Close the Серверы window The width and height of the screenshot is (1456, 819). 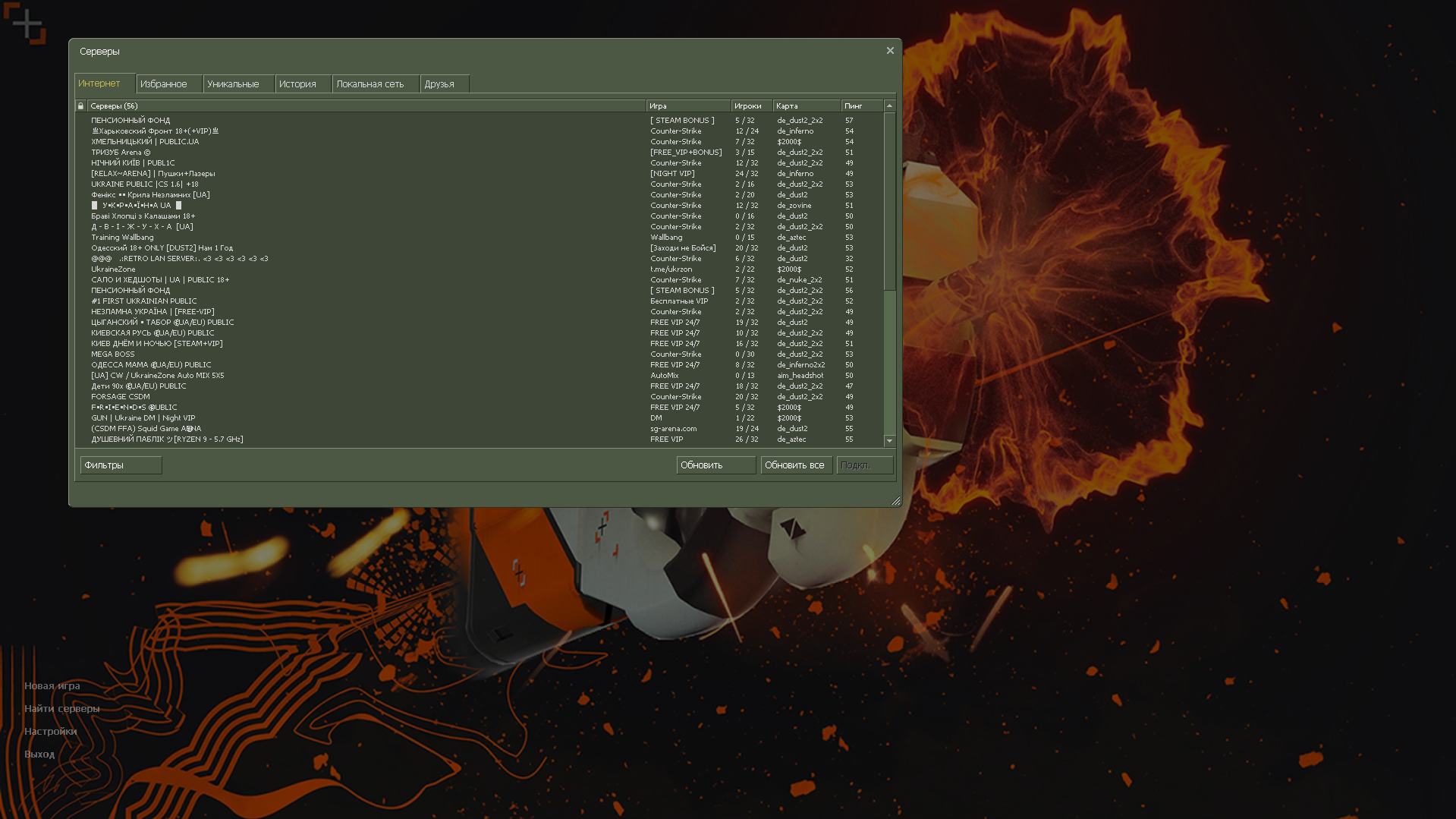pyautogui.click(x=890, y=51)
